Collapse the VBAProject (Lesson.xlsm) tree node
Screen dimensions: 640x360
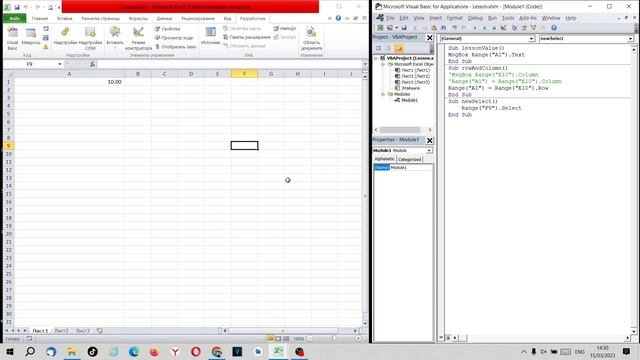[x=376, y=58]
